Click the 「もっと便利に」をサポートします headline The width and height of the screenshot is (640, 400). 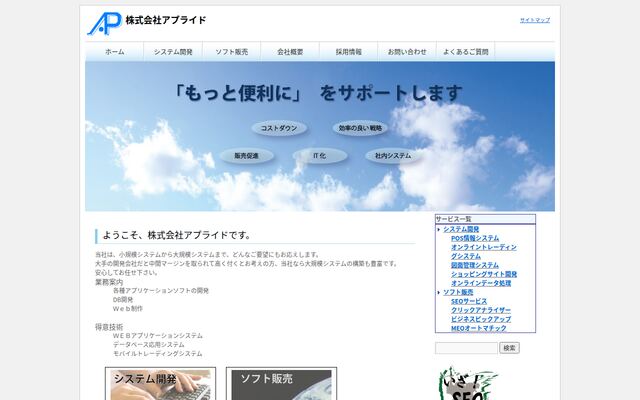point(319,93)
